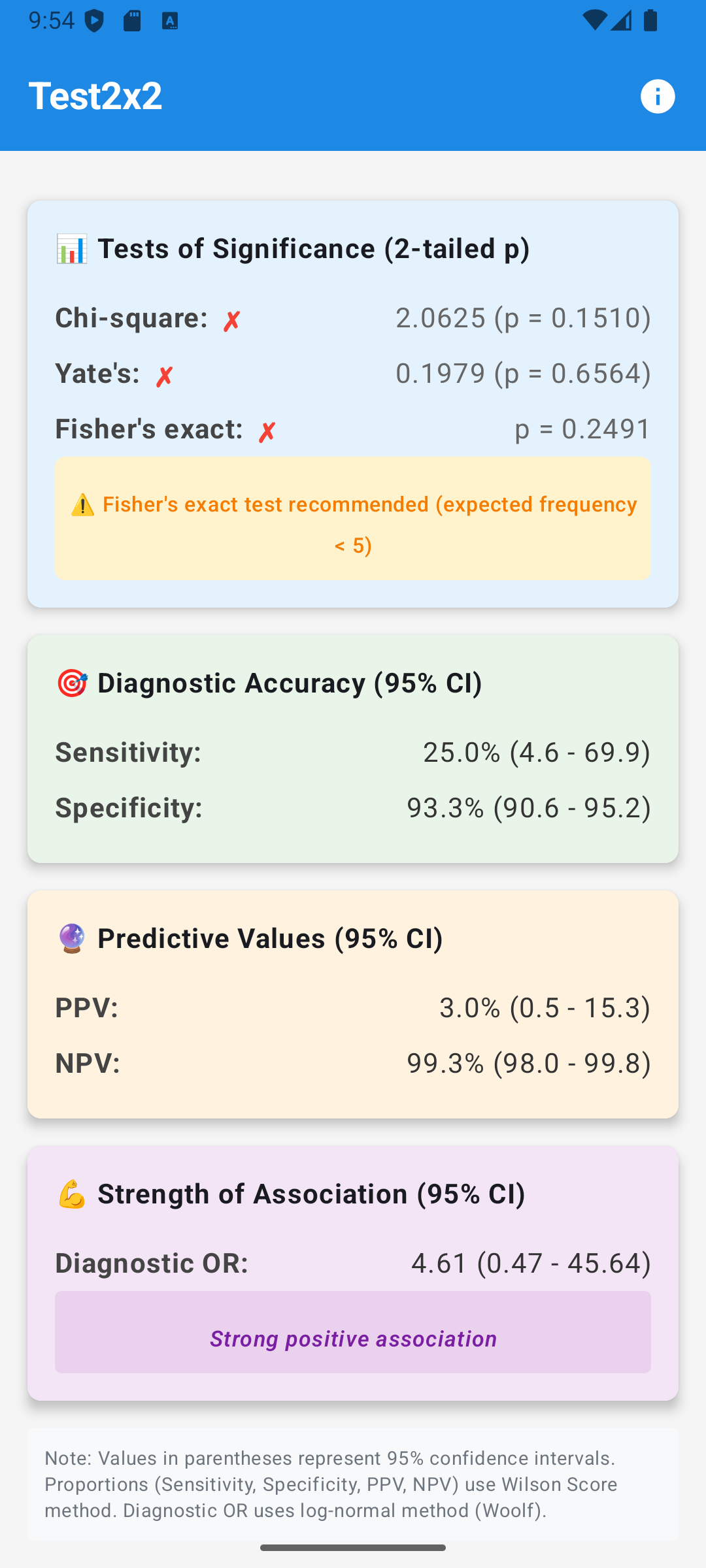Image resolution: width=706 pixels, height=1568 pixels.
Task: Select the Test2x2 title in the header
Action: tap(95, 96)
